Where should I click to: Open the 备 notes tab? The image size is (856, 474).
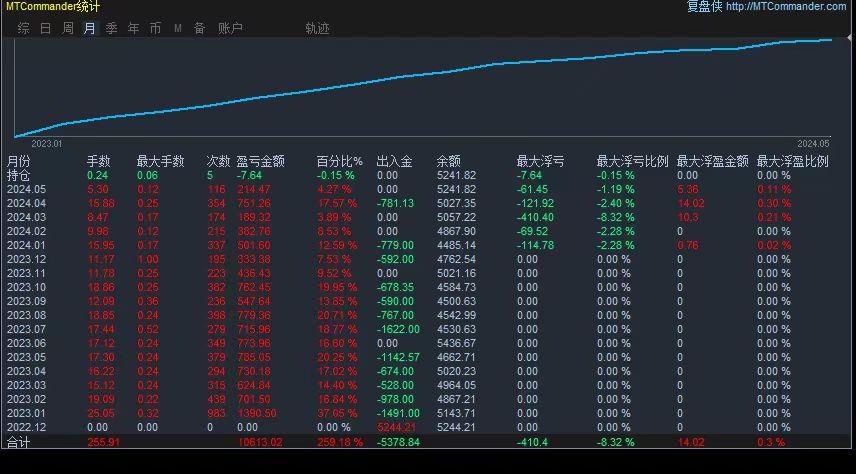pos(199,28)
